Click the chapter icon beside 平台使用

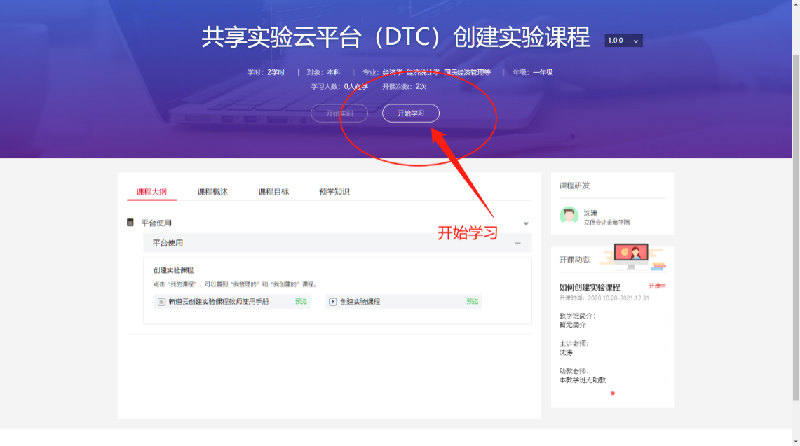pos(131,222)
